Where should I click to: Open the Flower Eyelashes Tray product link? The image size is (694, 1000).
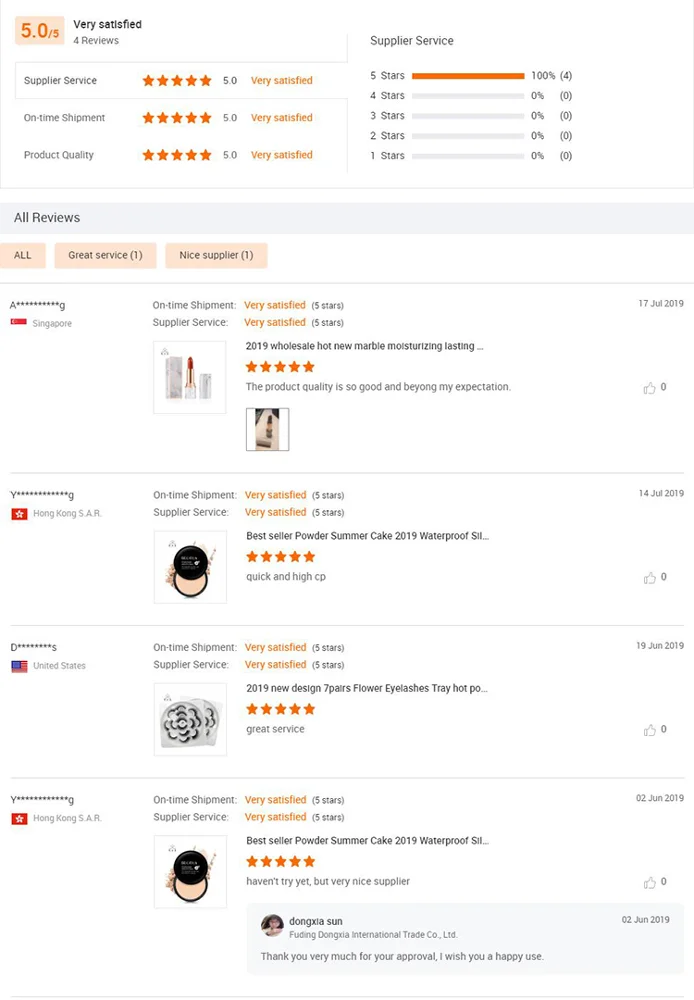[x=367, y=688]
